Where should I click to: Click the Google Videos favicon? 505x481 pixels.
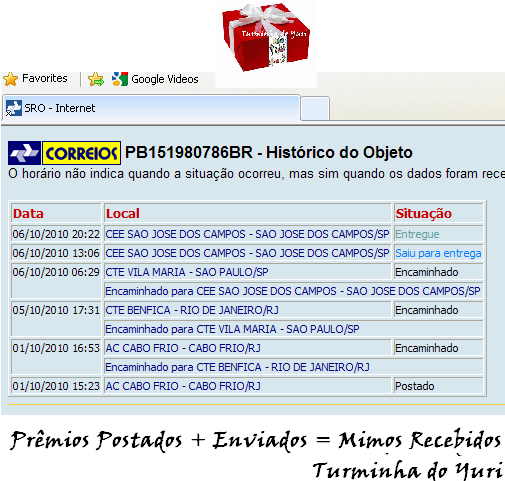(120, 79)
